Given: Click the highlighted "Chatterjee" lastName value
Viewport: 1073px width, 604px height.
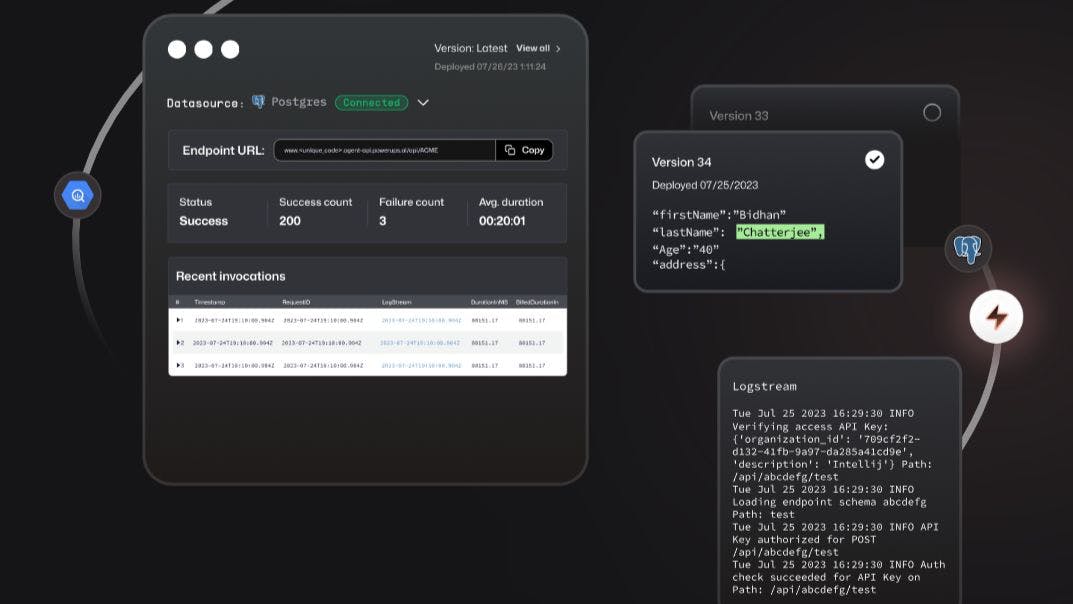Looking at the screenshot, I should 780,232.
